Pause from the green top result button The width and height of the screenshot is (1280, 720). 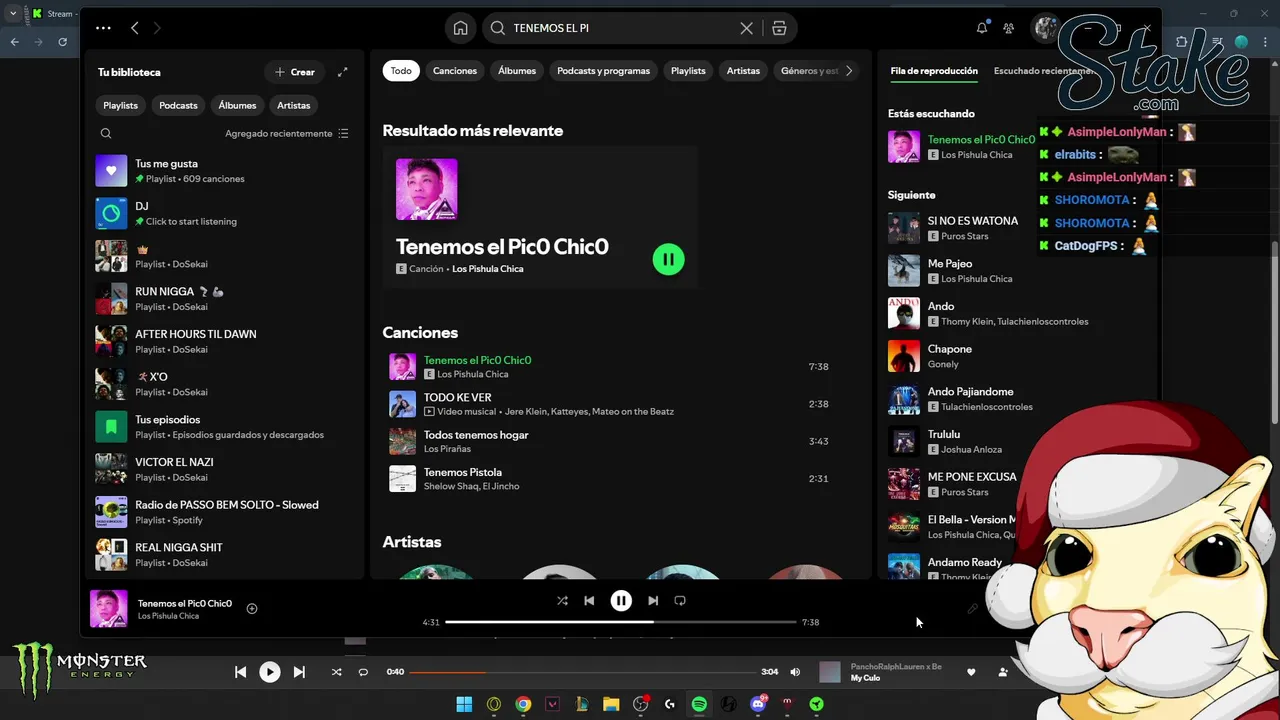click(x=669, y=259)
